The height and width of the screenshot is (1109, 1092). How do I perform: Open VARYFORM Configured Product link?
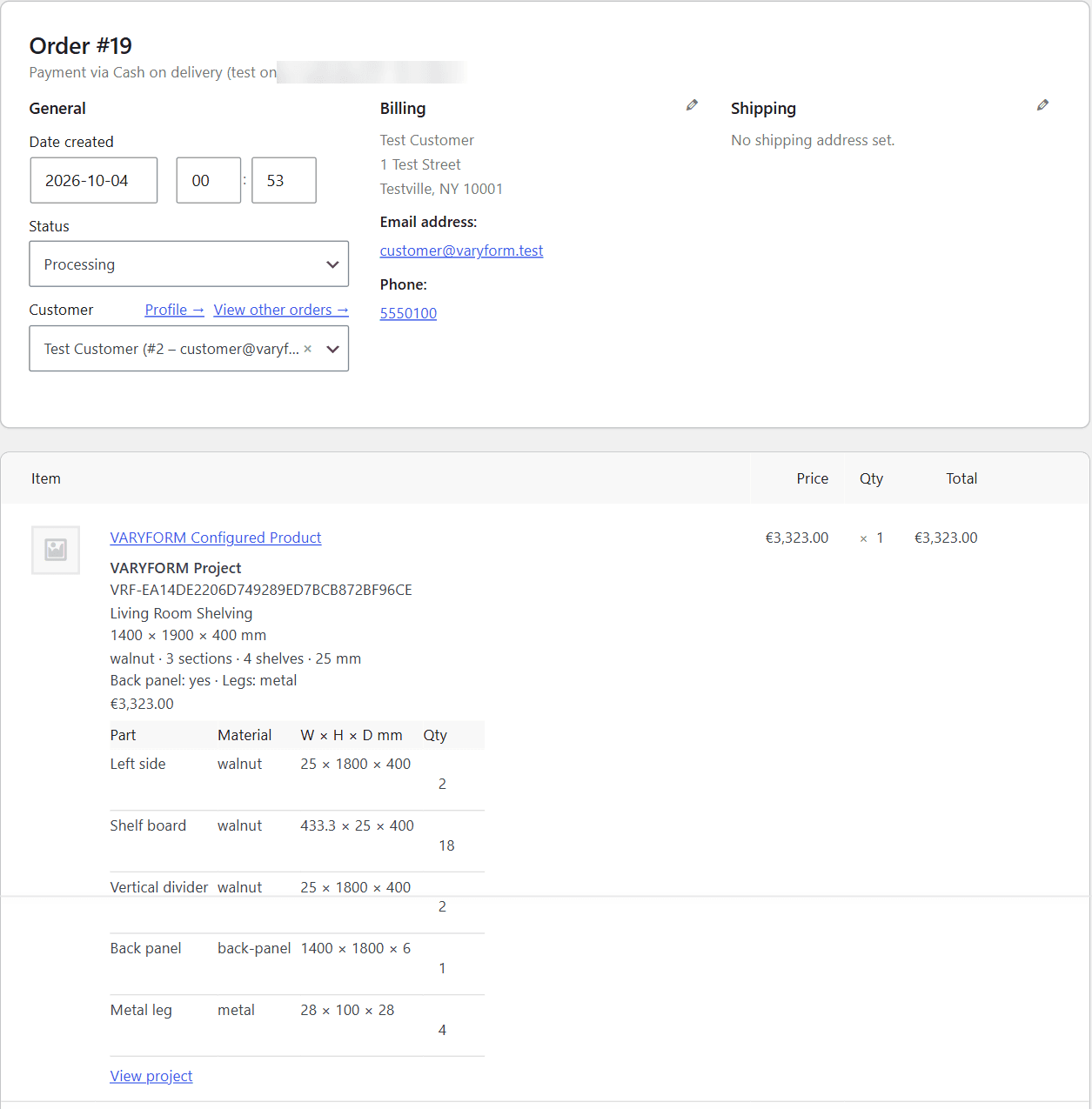(x=216, y=538)
